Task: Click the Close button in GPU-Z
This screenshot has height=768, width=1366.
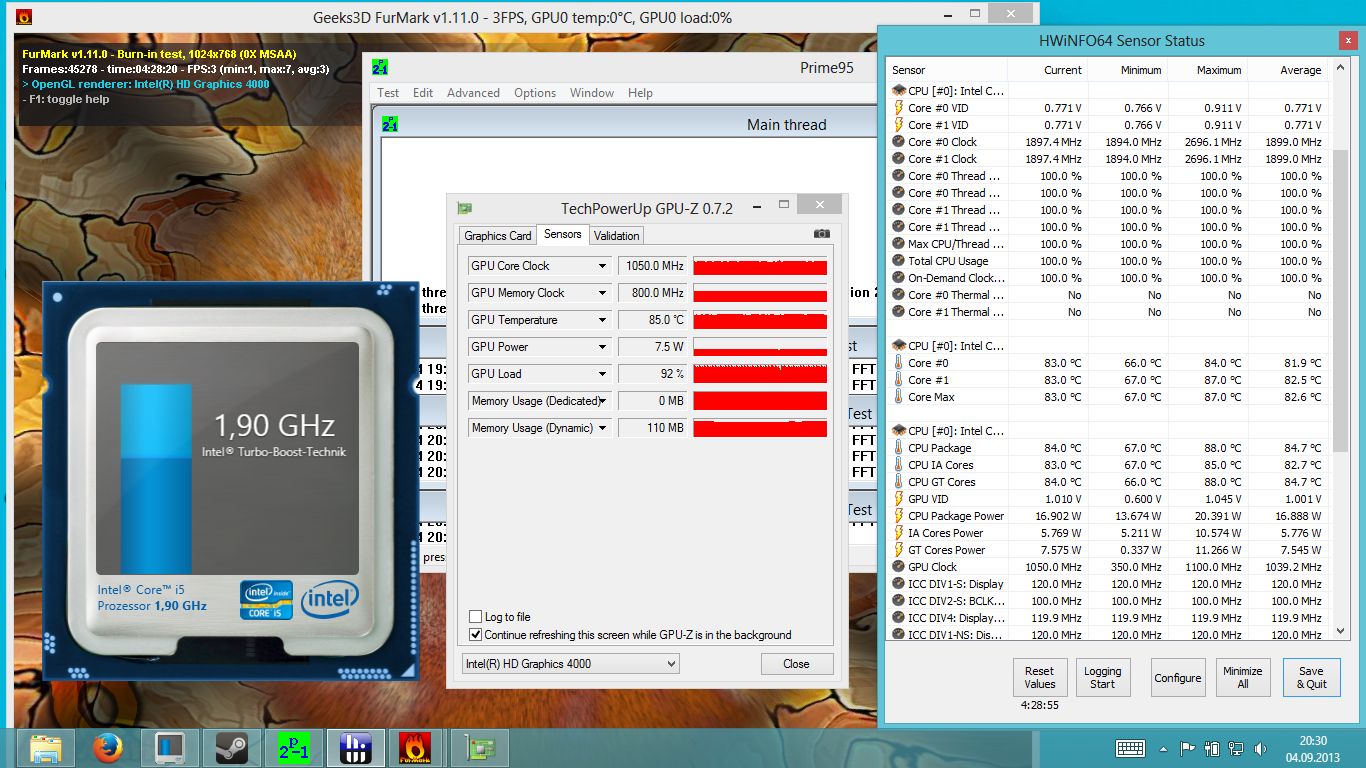Action: click(797, 663)
